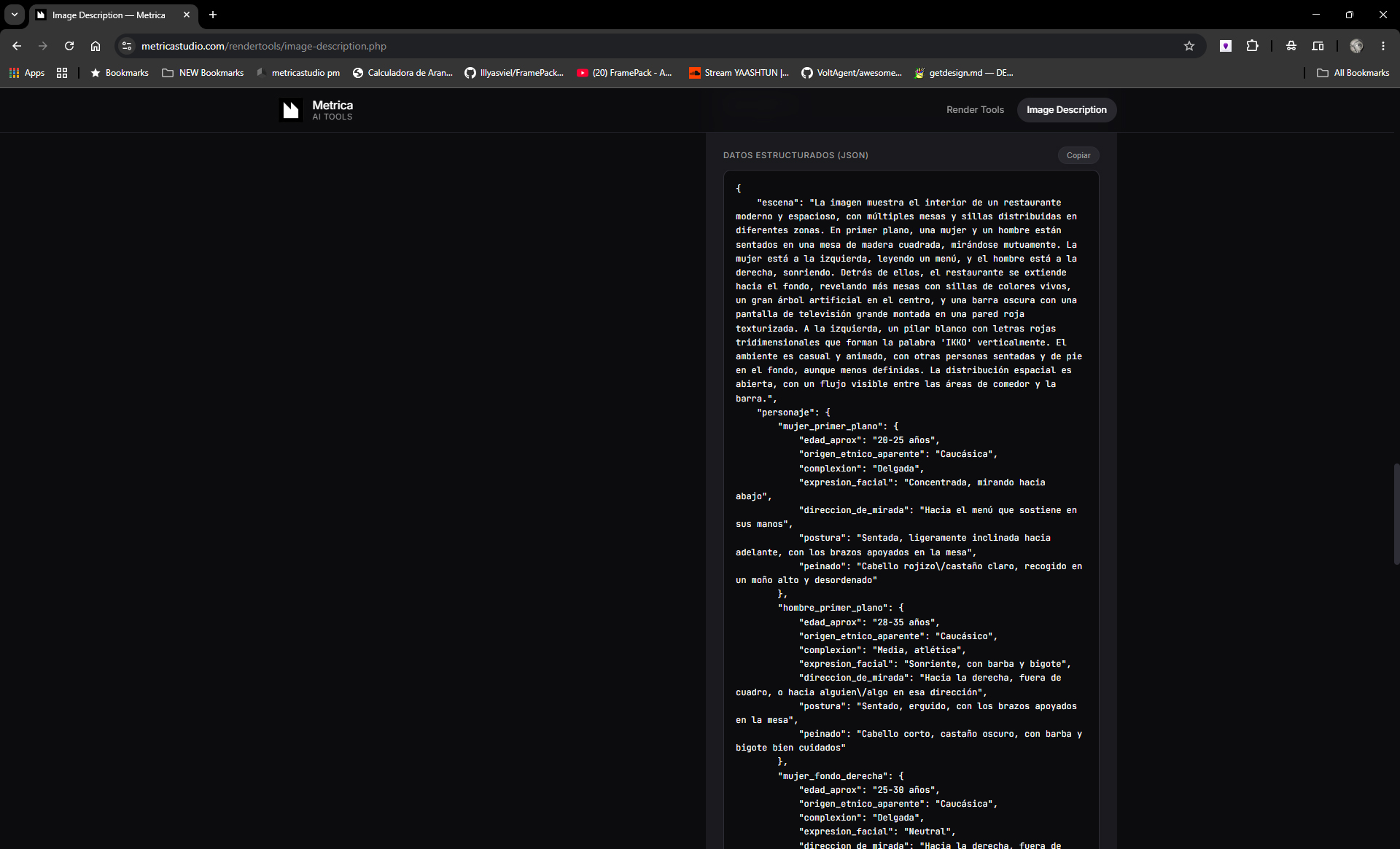Switch to the Render Tools tab
Viewport: 1400px width, 849px height.
(x=975, y=110)
